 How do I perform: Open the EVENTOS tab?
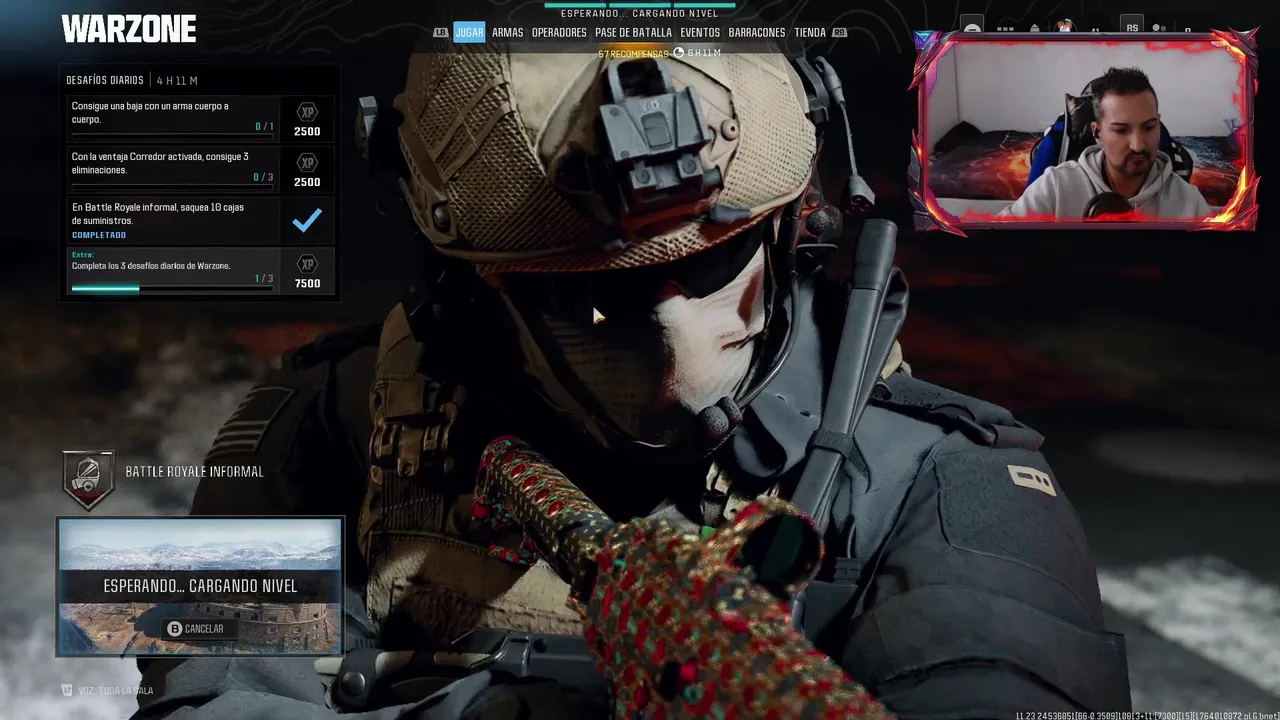point(700,32)
